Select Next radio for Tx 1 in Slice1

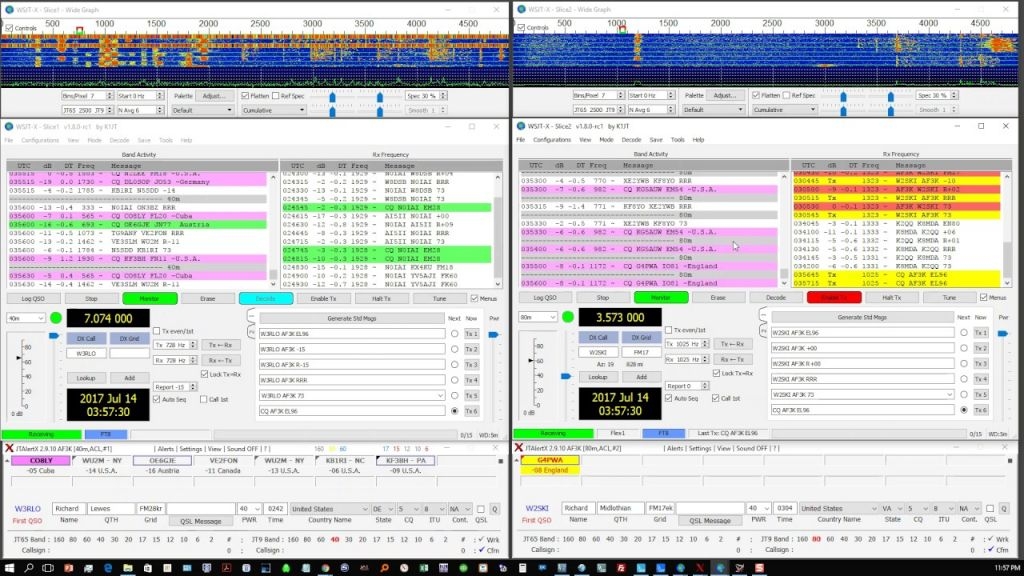tap(455, 334)
